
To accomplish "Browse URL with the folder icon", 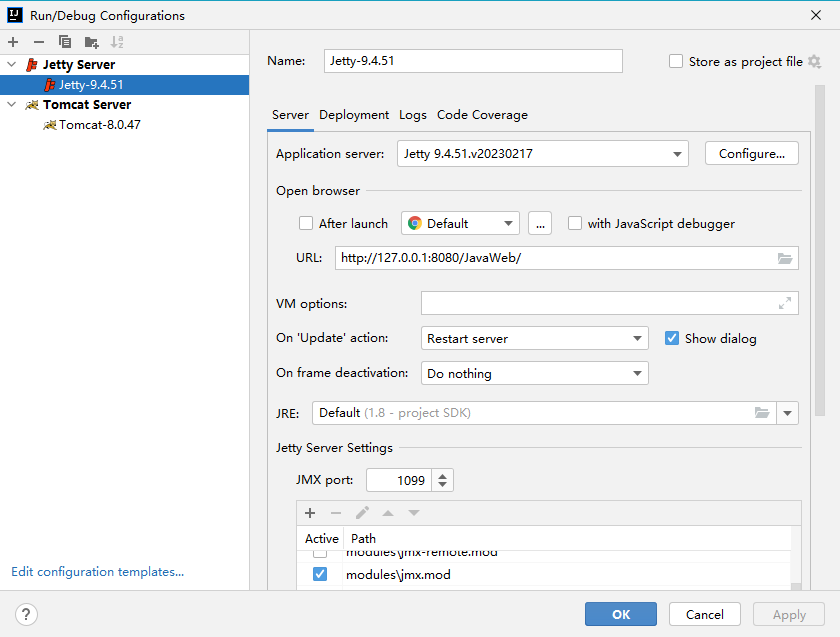I will coord(785,258).
